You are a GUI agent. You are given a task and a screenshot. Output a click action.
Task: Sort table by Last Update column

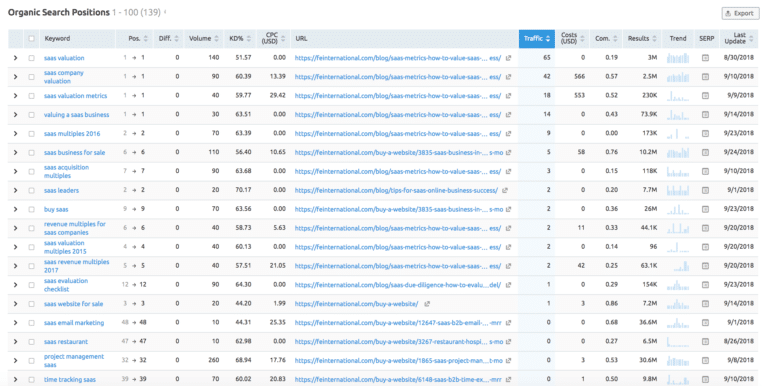(x=739, y=39)
